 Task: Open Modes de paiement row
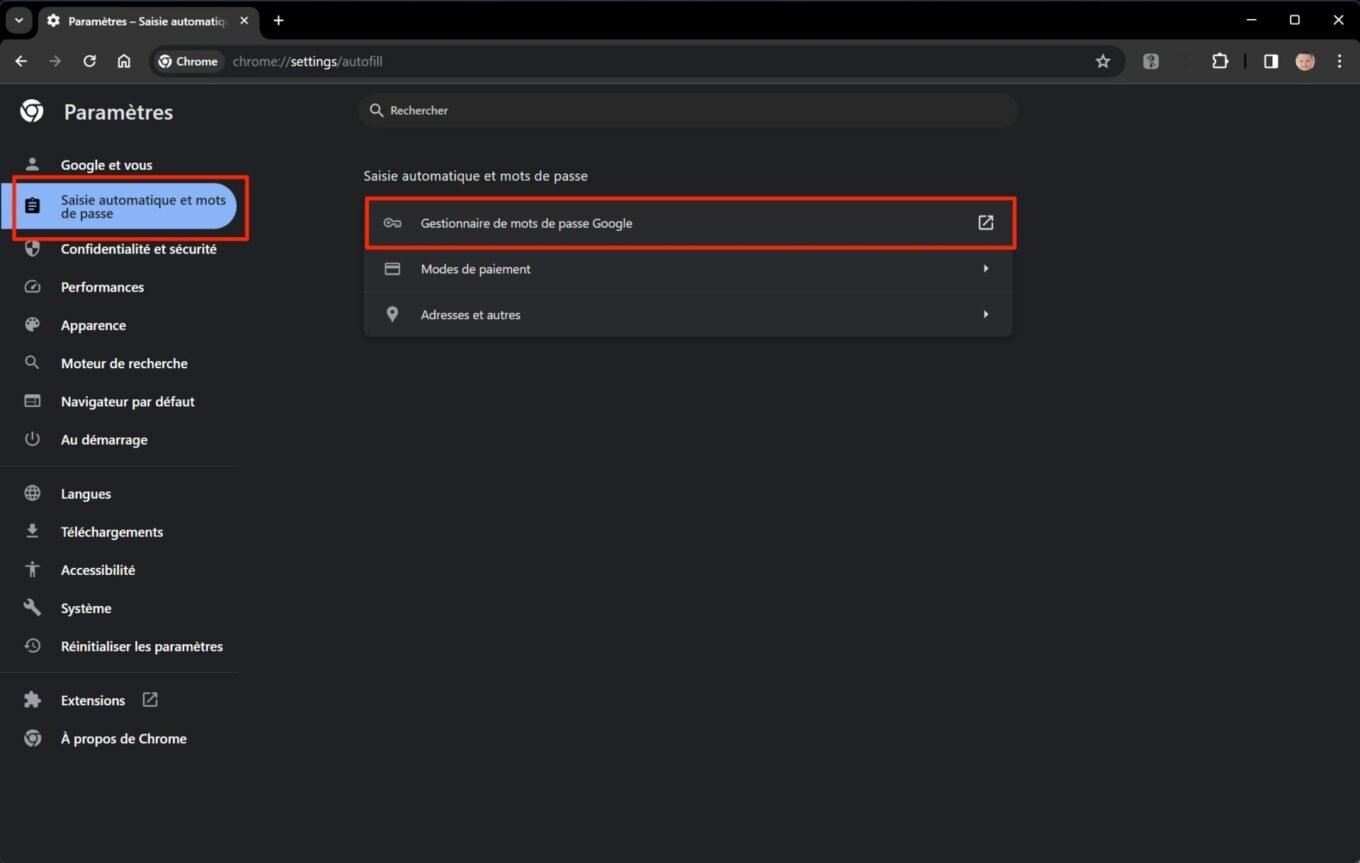coord(688,269)
